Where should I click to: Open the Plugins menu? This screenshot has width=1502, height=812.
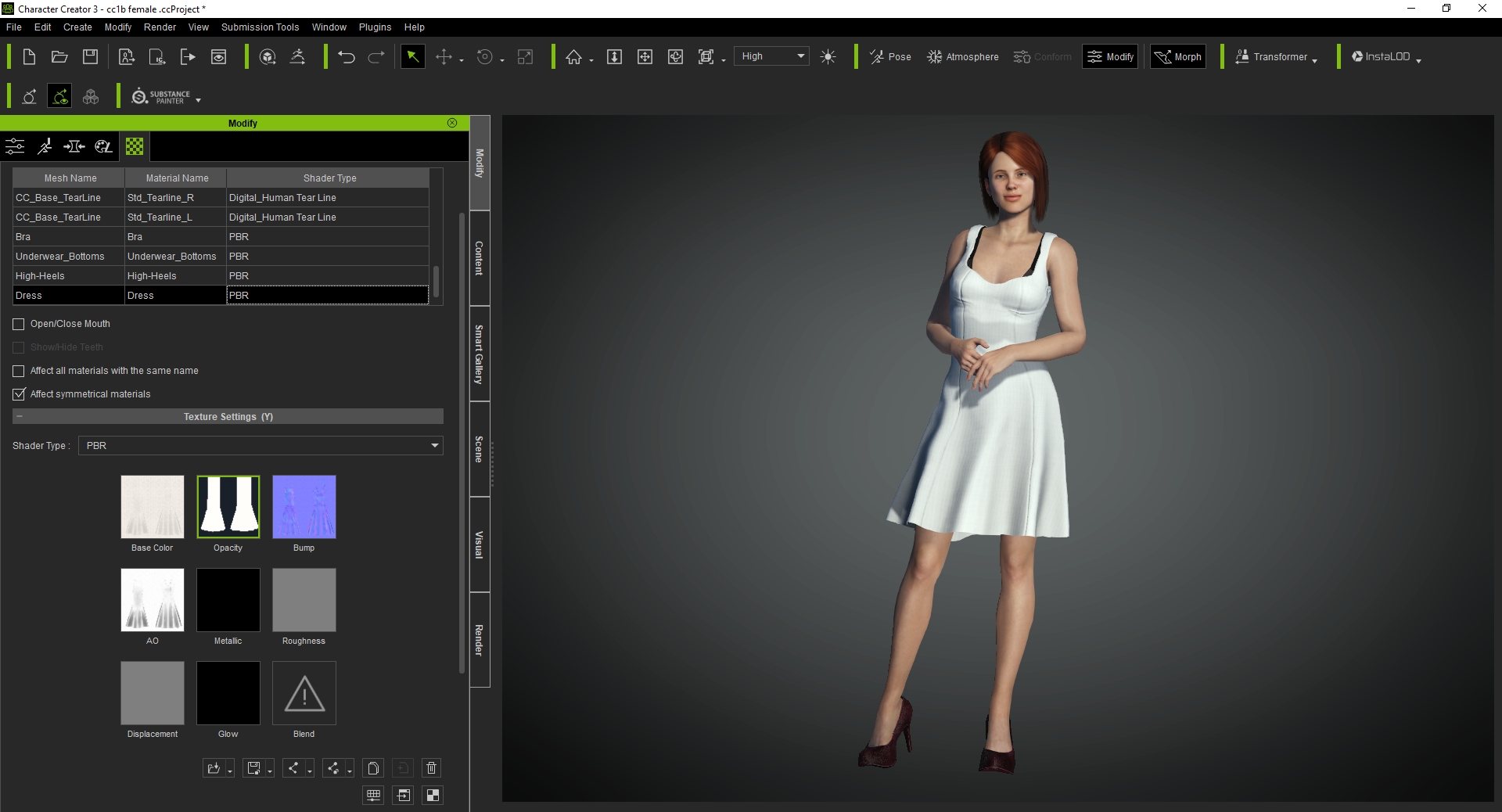pos(375,27)
